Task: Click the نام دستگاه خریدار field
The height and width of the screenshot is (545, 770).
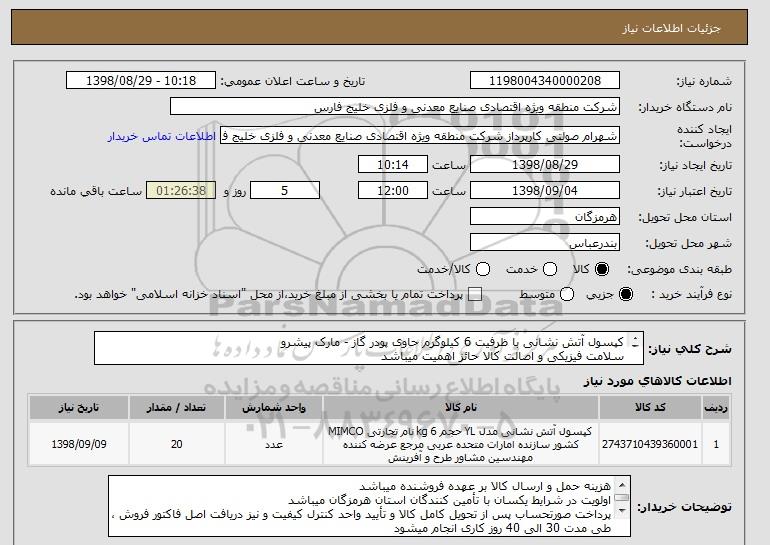Action: pyautogui.click(x=395, y=107)
